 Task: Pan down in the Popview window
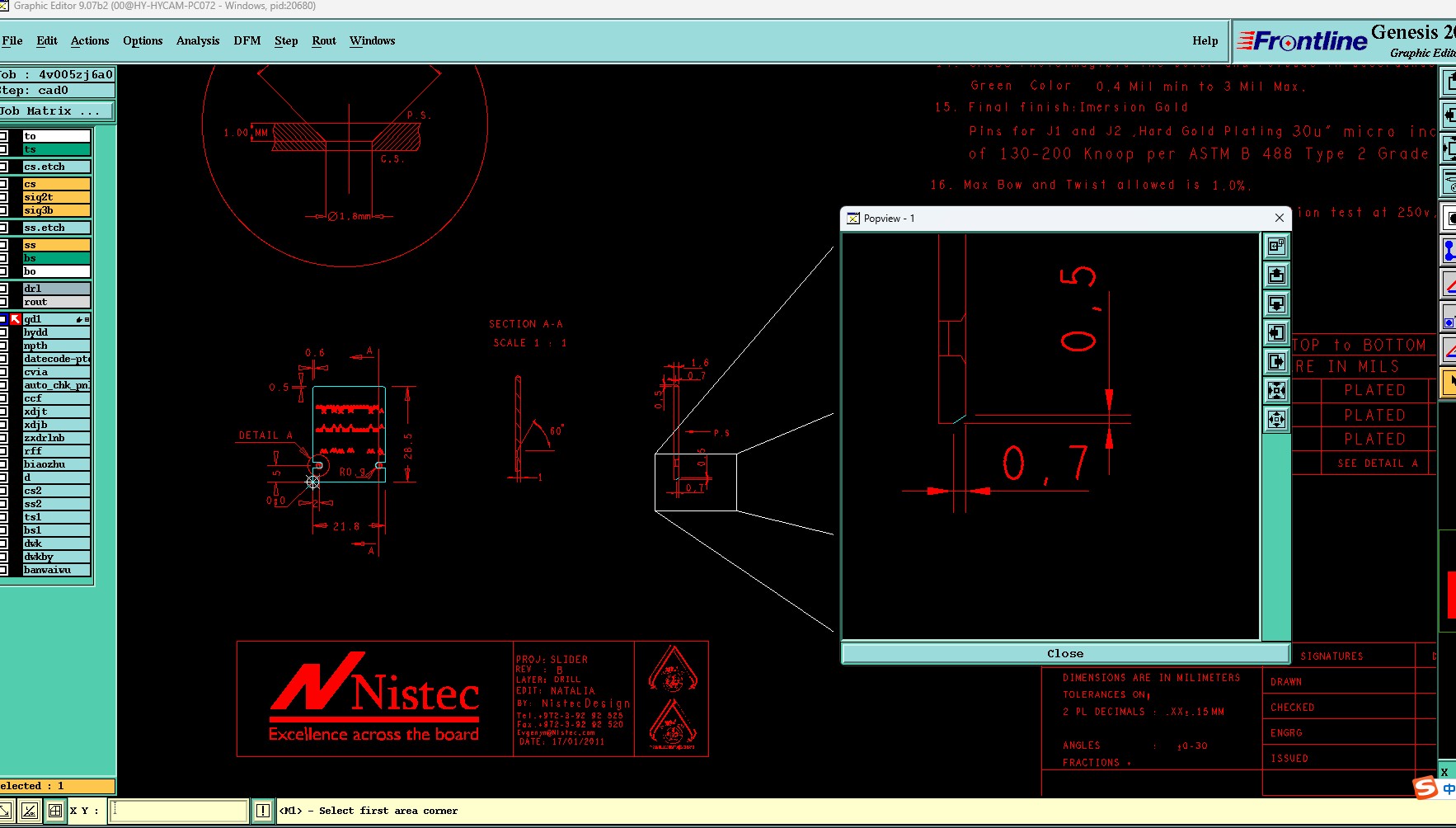(1276, 303)
